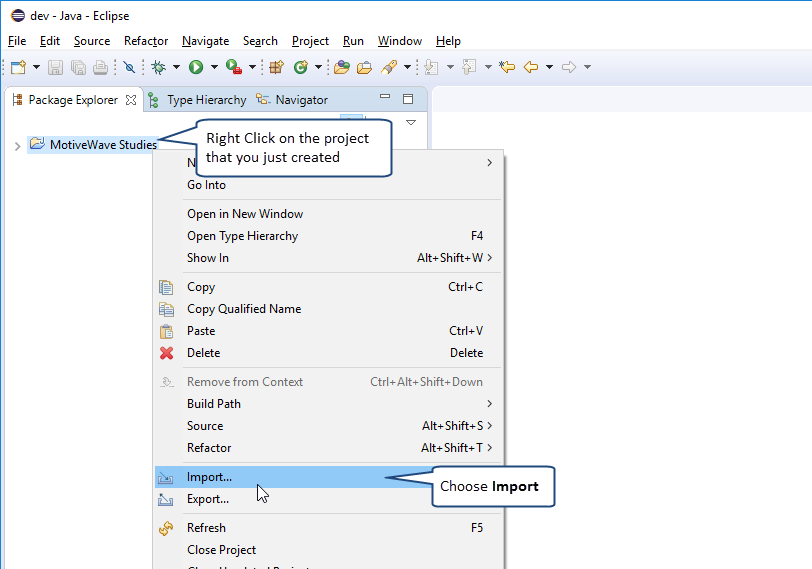Choose Import... from the context menu
This screenshot has height=569, width=812.
pos(209,477)
